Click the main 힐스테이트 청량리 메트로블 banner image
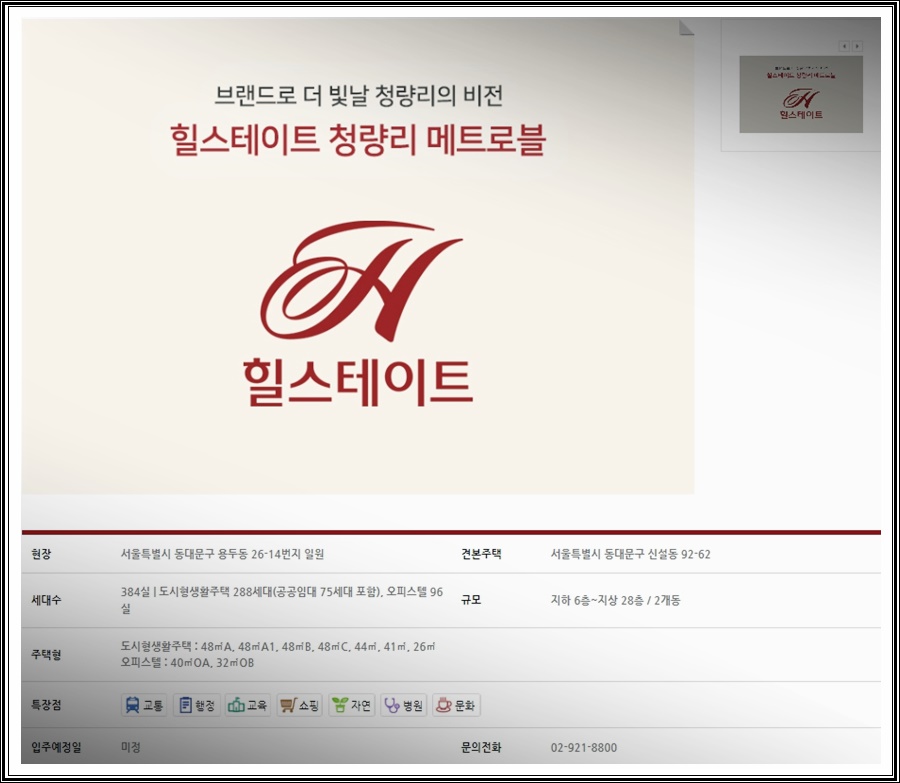The height and width of the screenshot is (783, 900). (358, 256)
